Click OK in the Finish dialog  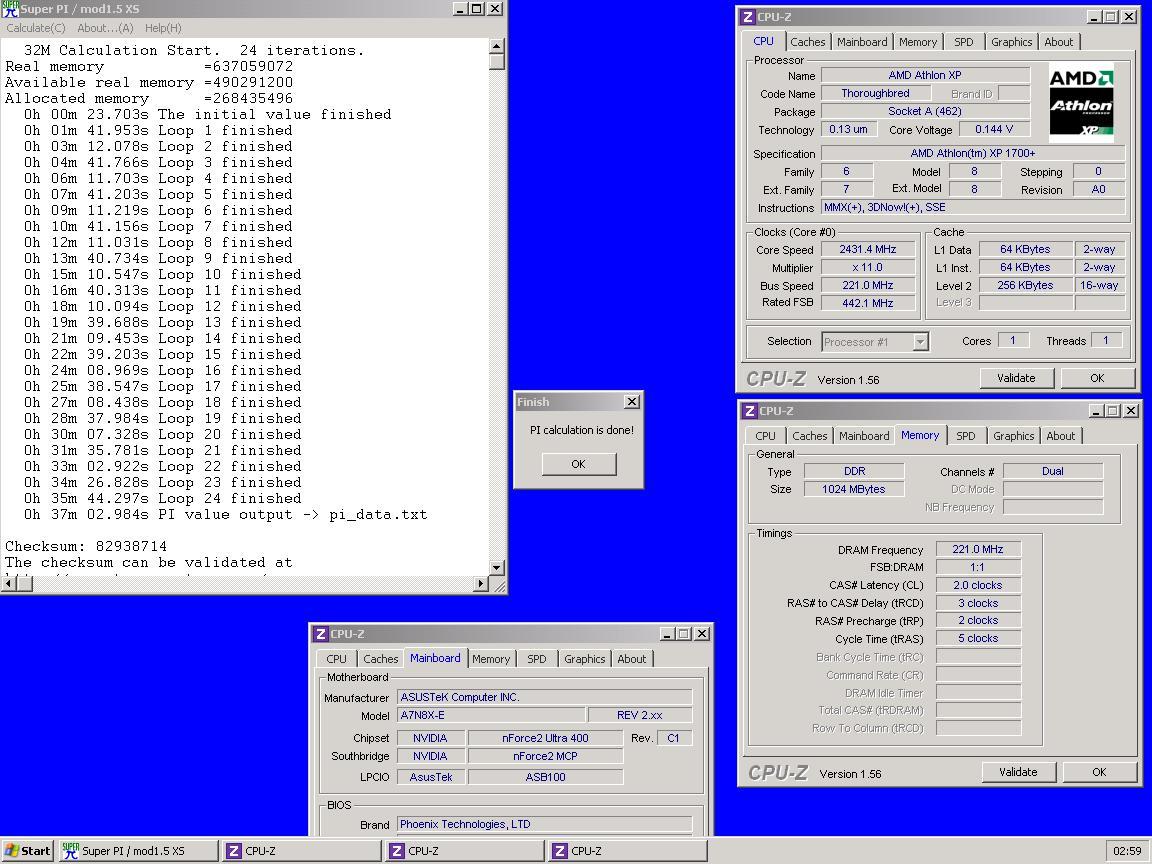pyautogui.click(x=579, y=464)
